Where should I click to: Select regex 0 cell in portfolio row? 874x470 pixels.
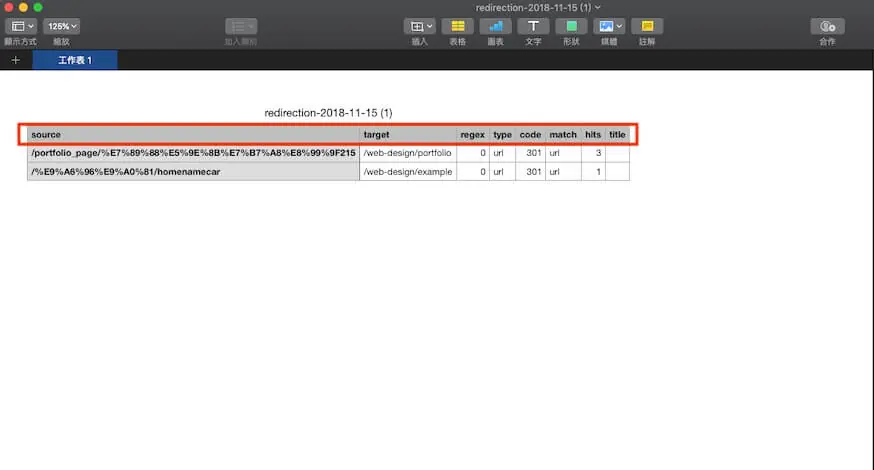pyautogui.click(x=473, y=153)
